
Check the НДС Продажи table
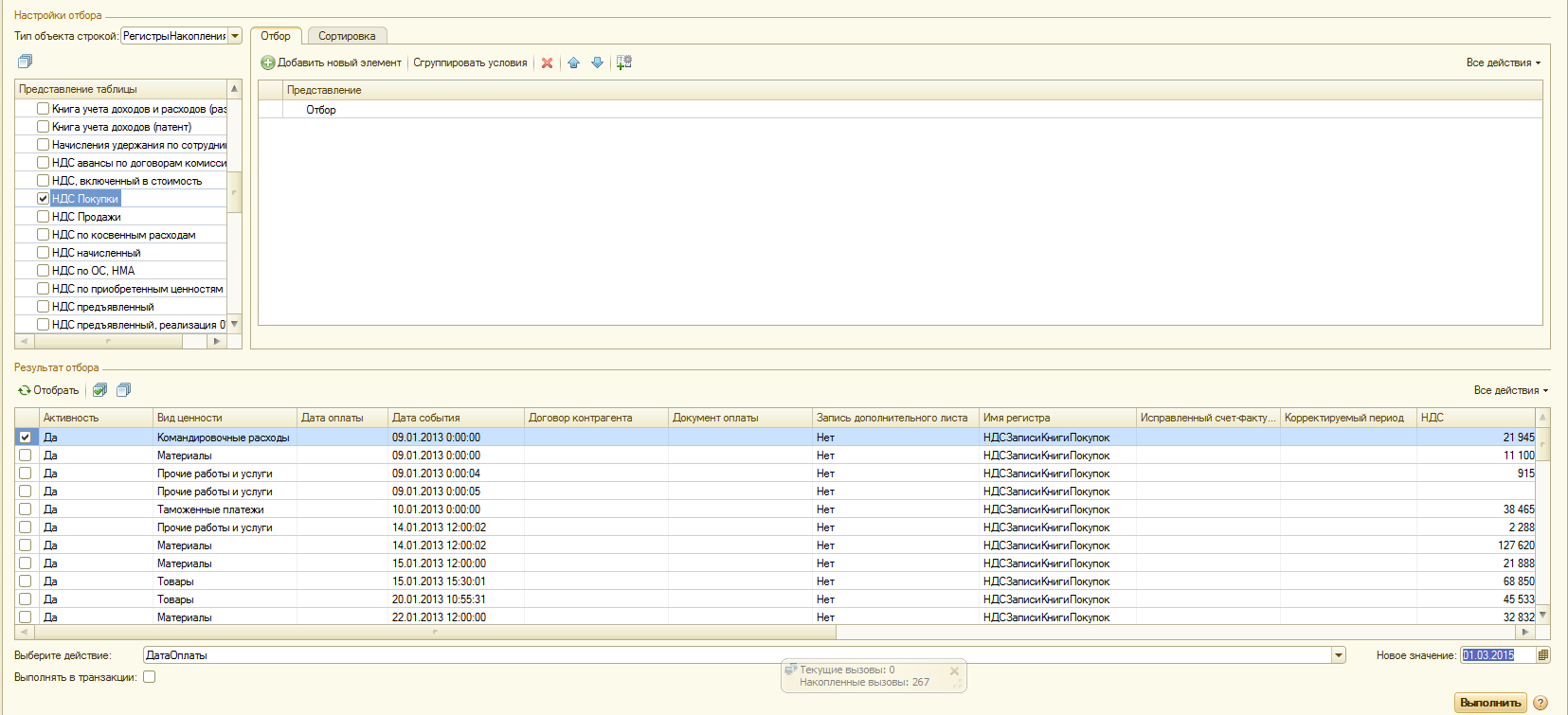pyautogui.click(x=43, y=216)
